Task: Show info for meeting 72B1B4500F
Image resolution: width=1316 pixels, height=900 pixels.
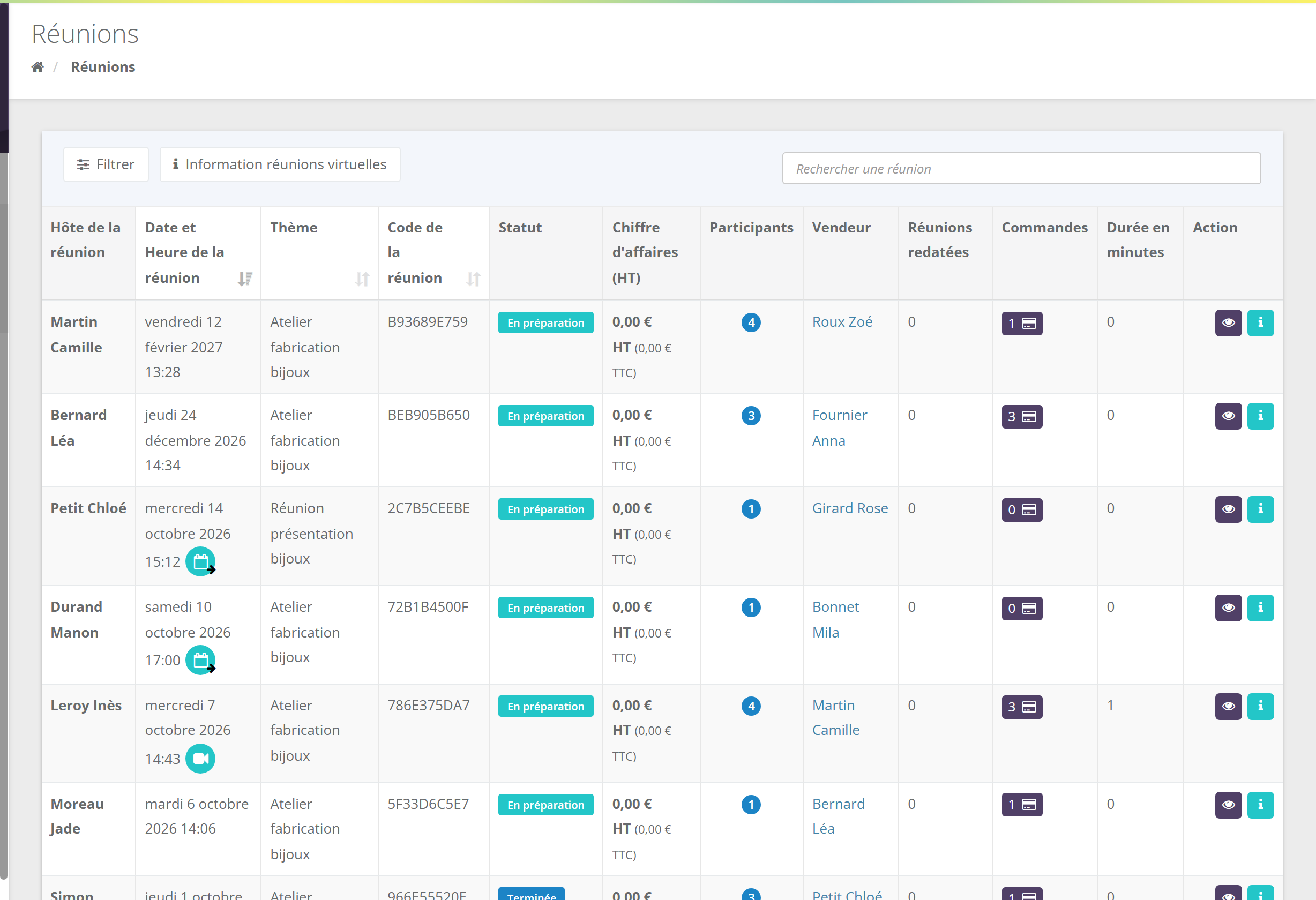Action: pos(1260,608)
